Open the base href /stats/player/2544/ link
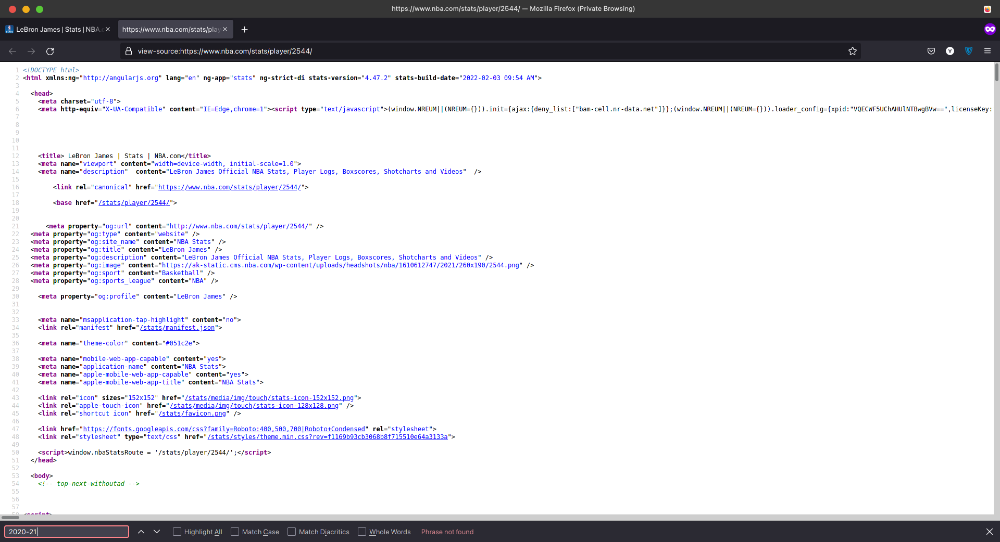 [135, 203]
